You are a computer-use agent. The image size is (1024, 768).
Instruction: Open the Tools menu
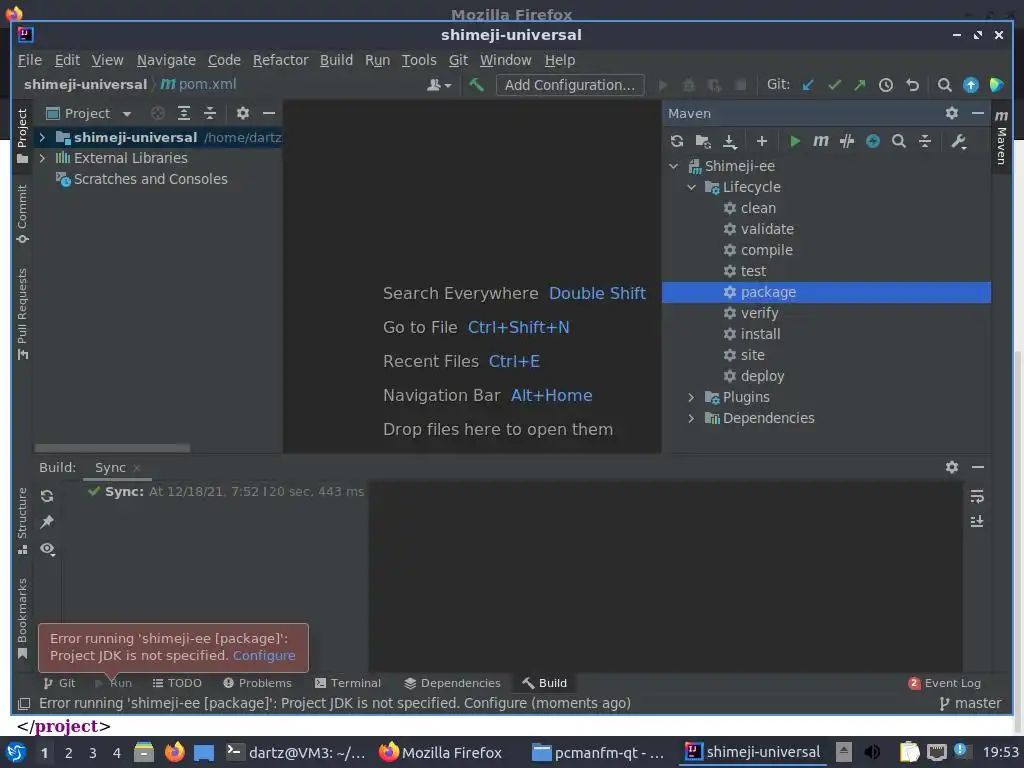[419, 60]
